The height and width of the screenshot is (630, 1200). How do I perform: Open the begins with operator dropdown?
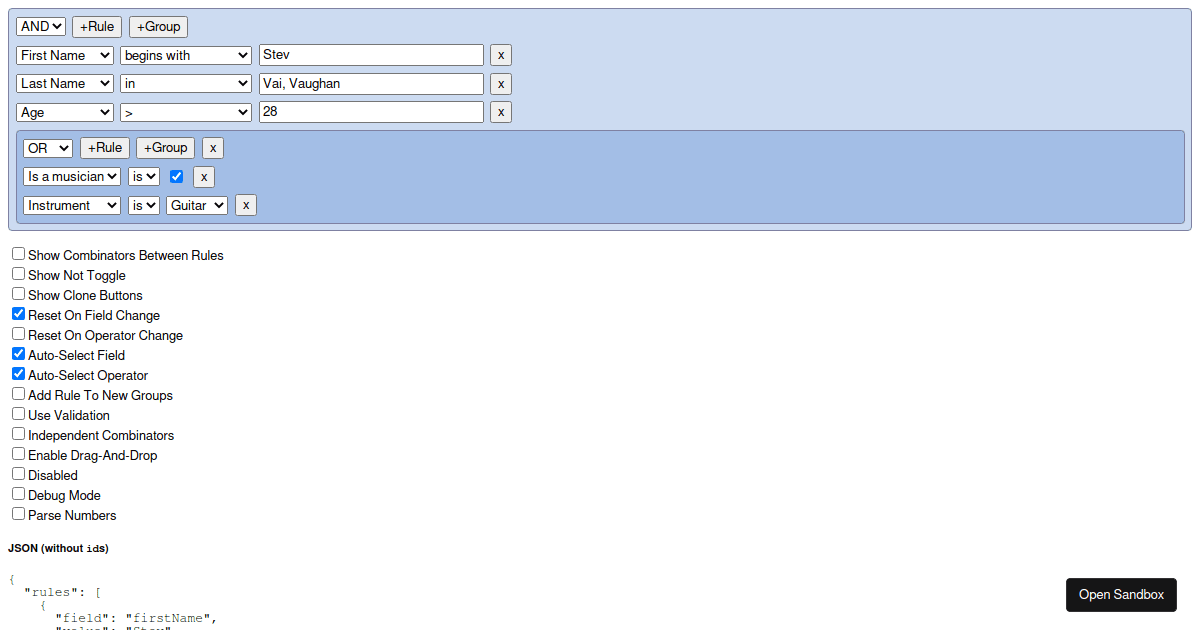click(186, 55)
